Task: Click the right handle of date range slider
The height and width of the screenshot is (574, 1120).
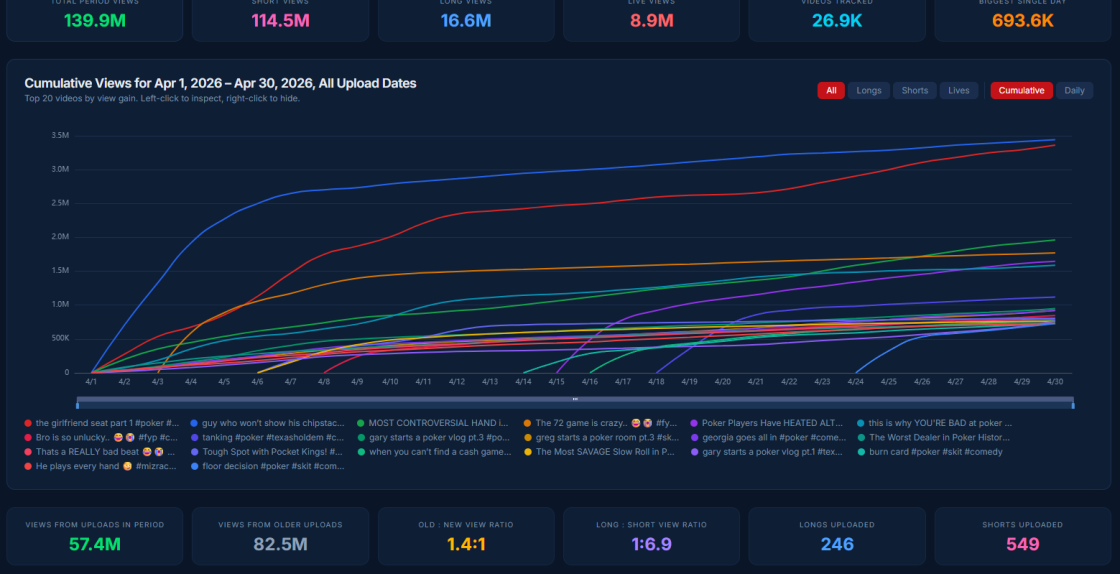Action: 1072,406
